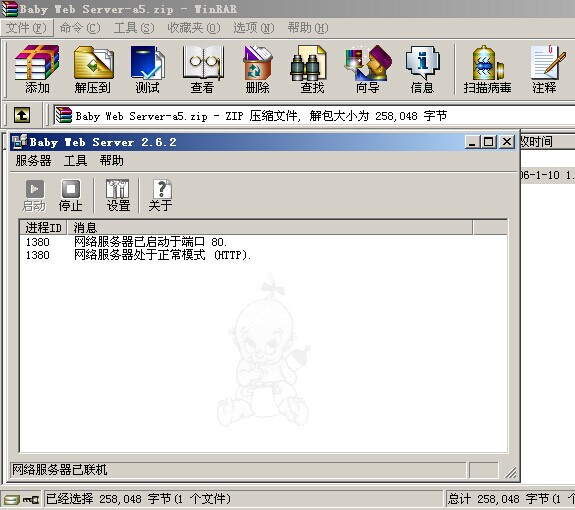575x510 pixels.
Task: Click the WinRAR archive path field
Action: click(x=314, y=116)
